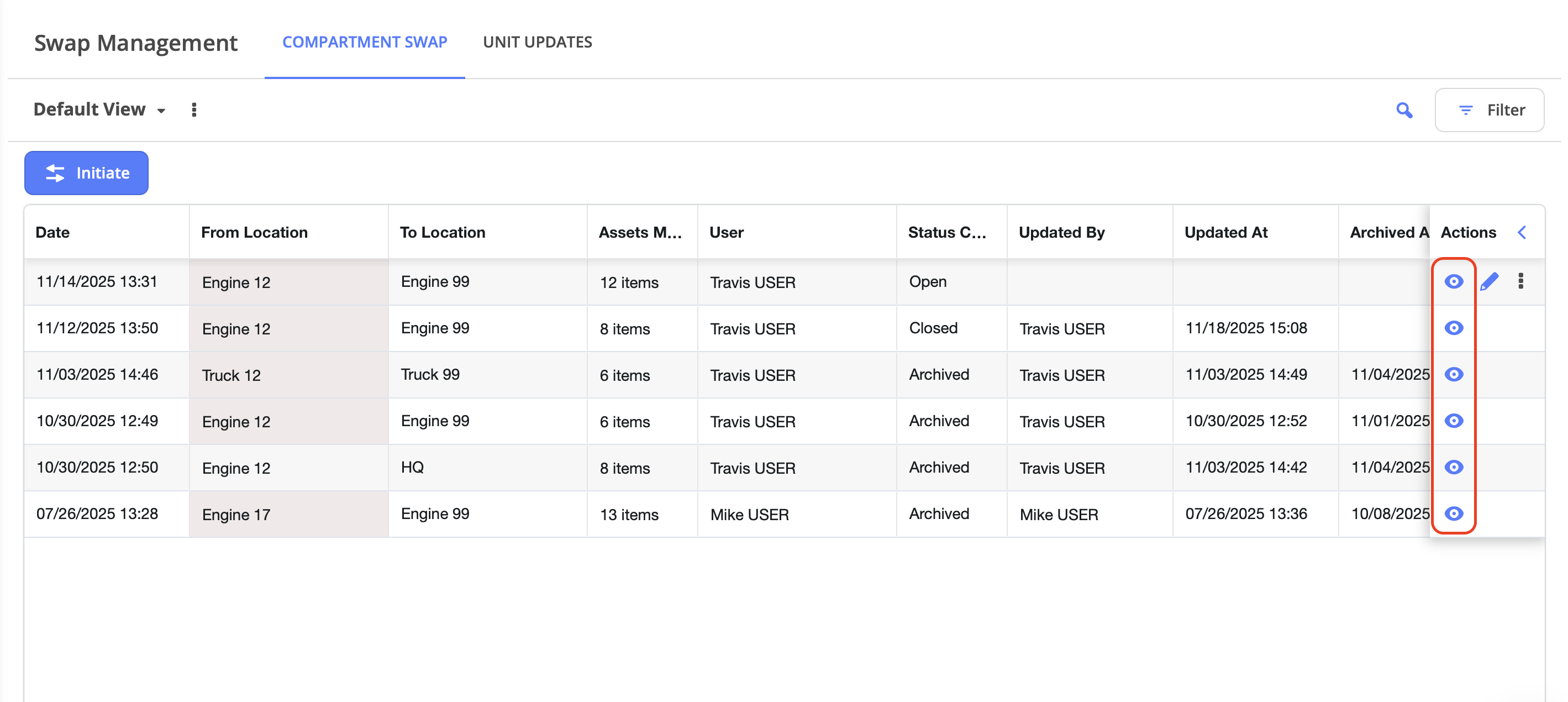Select the 13 items cell for Mike USER
Screen dimensions: 1568x702
(629, 515)
